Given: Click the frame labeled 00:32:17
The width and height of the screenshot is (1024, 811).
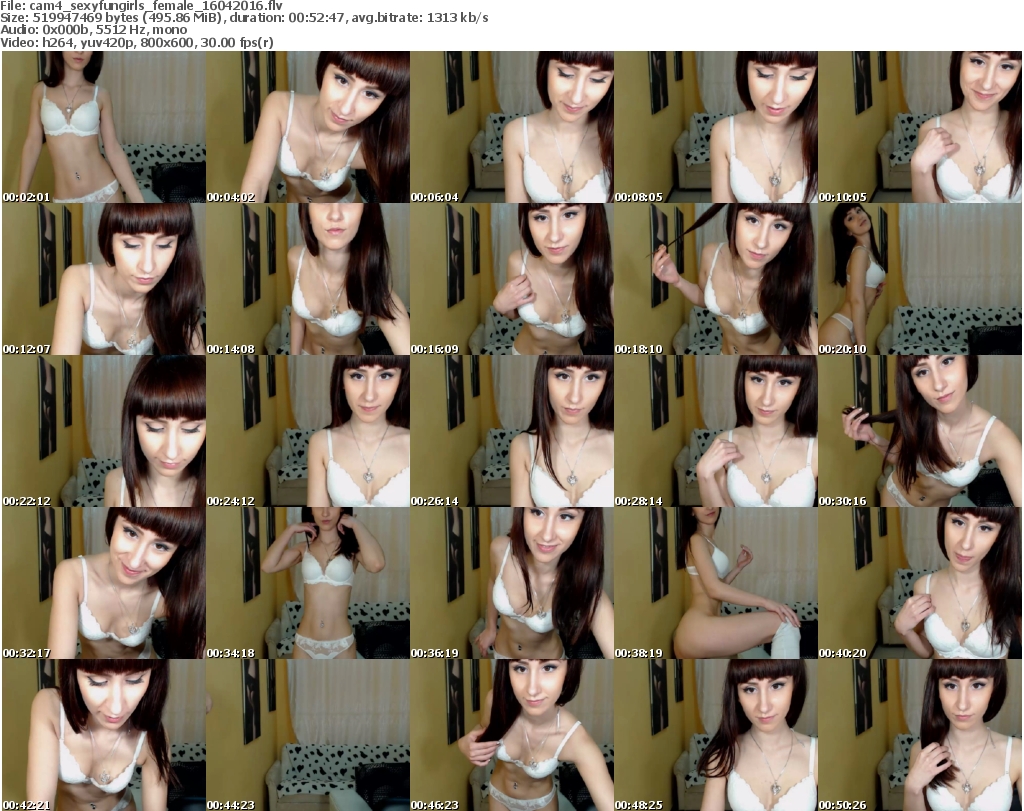Looking at the screenshot, I should pos(104,583).
